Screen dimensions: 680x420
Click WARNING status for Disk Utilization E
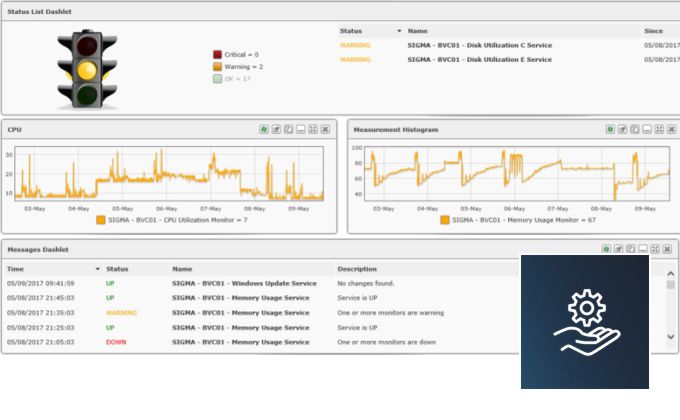(x=355, y=59)
